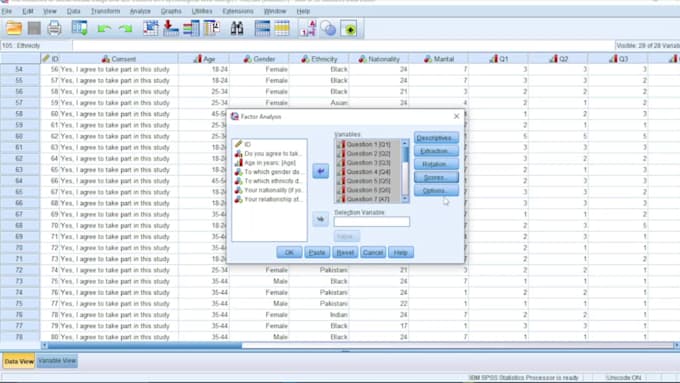Click the Factor Analysis title icon
The height and width of the screenshot is (383, 680).
[235, 116]
